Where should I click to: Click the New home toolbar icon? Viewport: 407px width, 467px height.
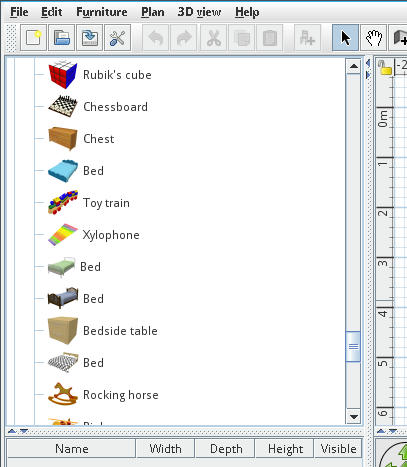pyautogui.click(x=33, y=38)
